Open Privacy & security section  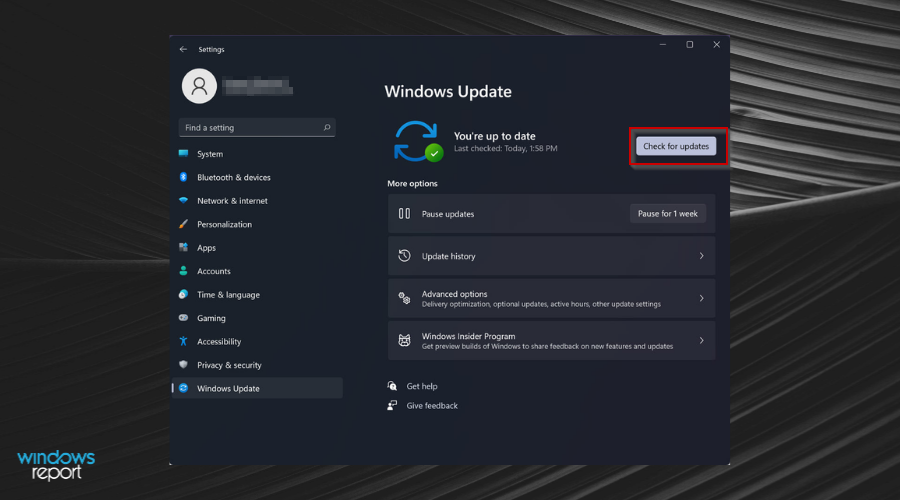(x=257, y=365)
